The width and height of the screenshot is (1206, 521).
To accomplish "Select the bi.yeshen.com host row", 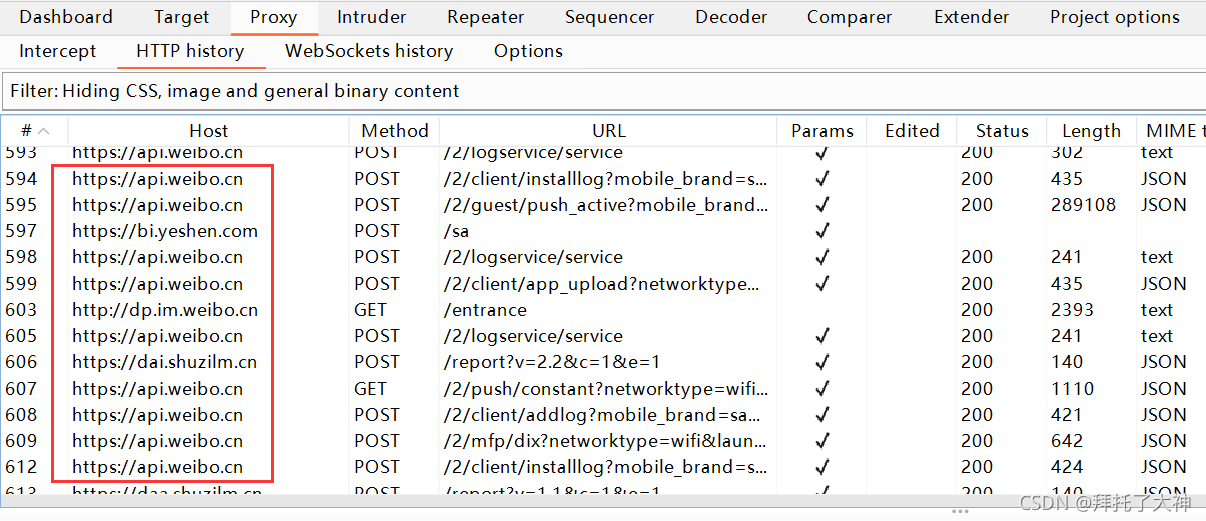I will (x=165, y=231).
